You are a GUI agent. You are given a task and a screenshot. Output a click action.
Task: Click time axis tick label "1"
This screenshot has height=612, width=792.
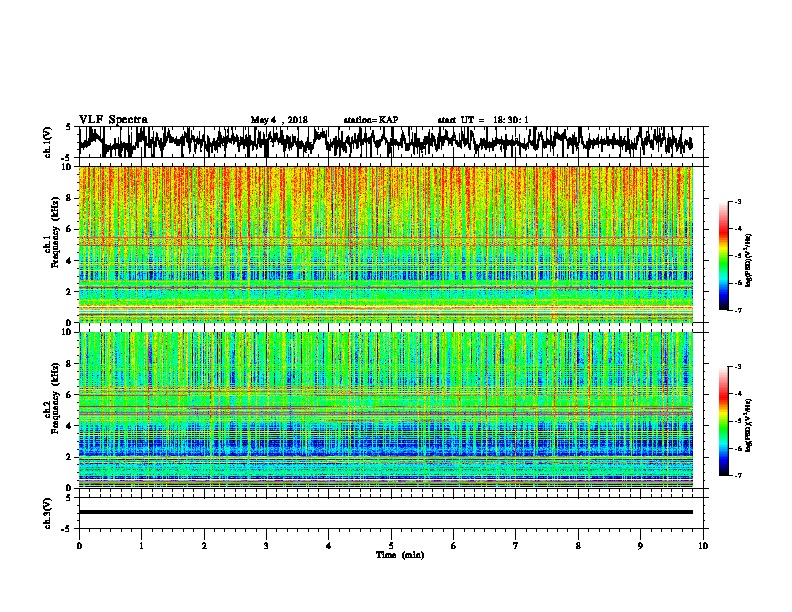coord(141,546)
